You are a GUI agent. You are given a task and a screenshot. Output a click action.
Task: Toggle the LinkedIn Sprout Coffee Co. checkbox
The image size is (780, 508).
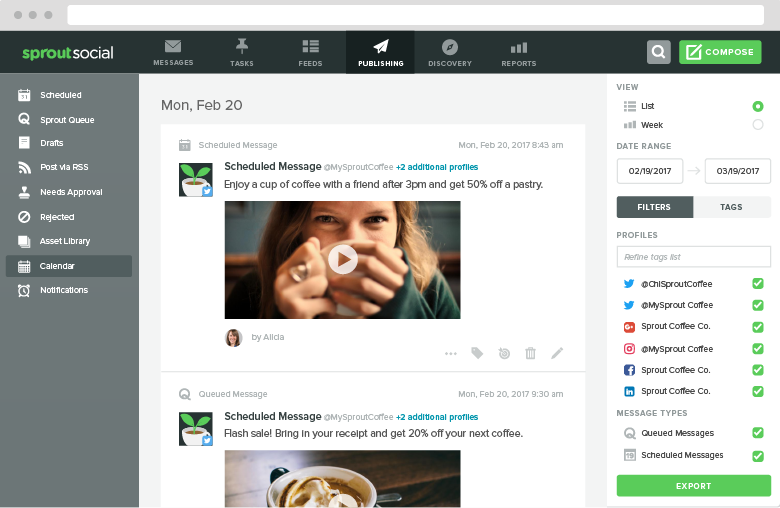coord(757,391)
